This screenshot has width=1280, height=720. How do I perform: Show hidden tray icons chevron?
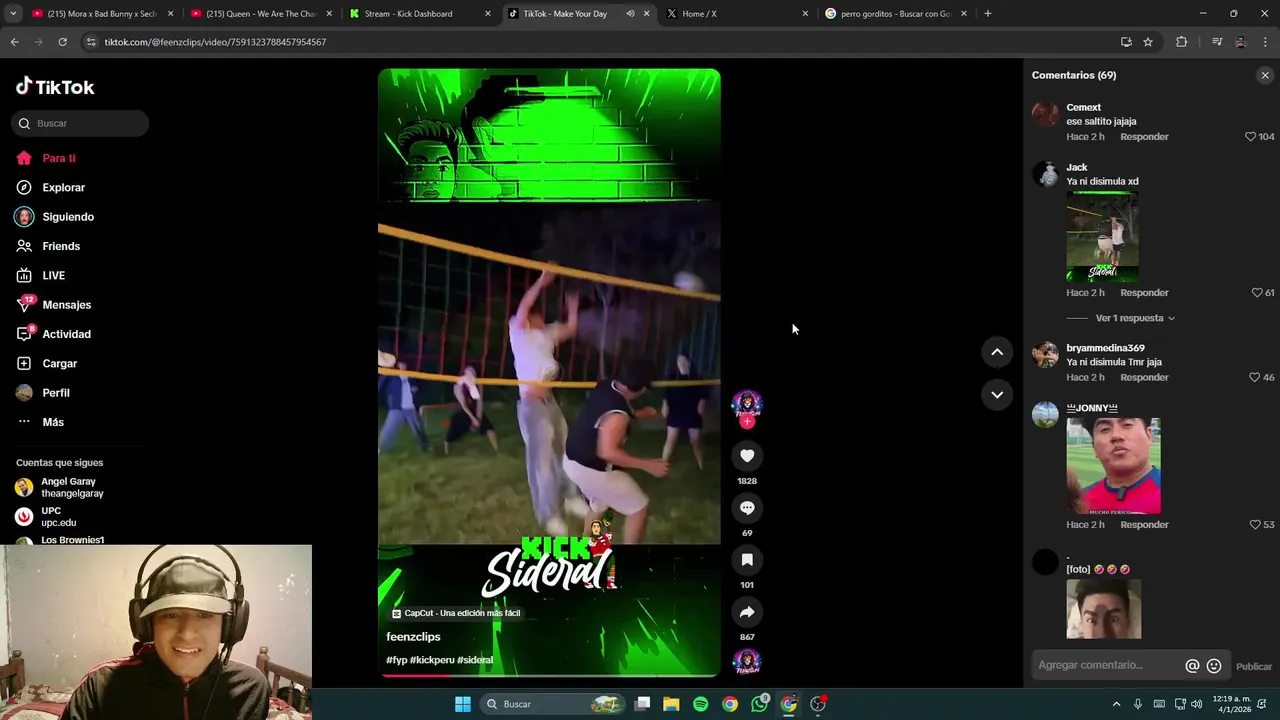coord(1117,704)
